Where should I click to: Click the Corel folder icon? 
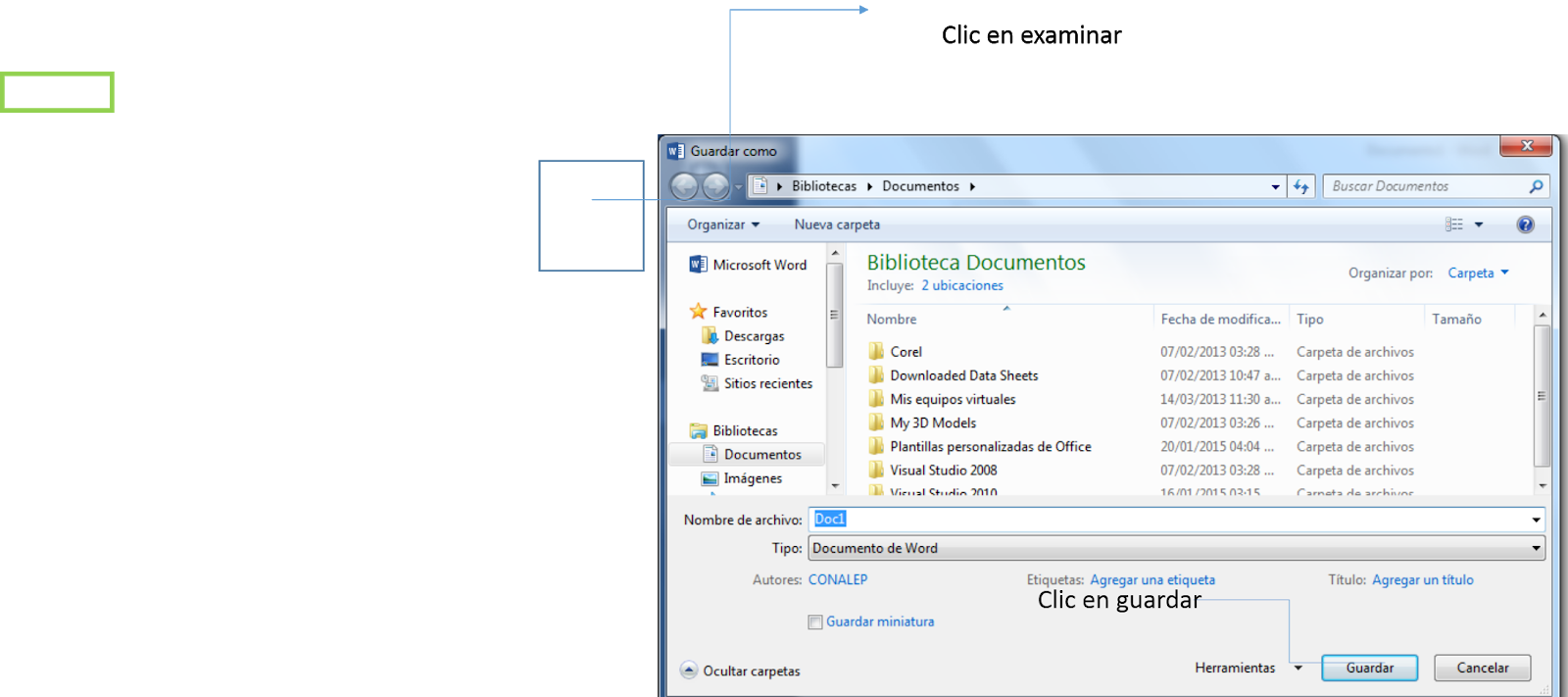pyautogui.click(x=876, y=351)
